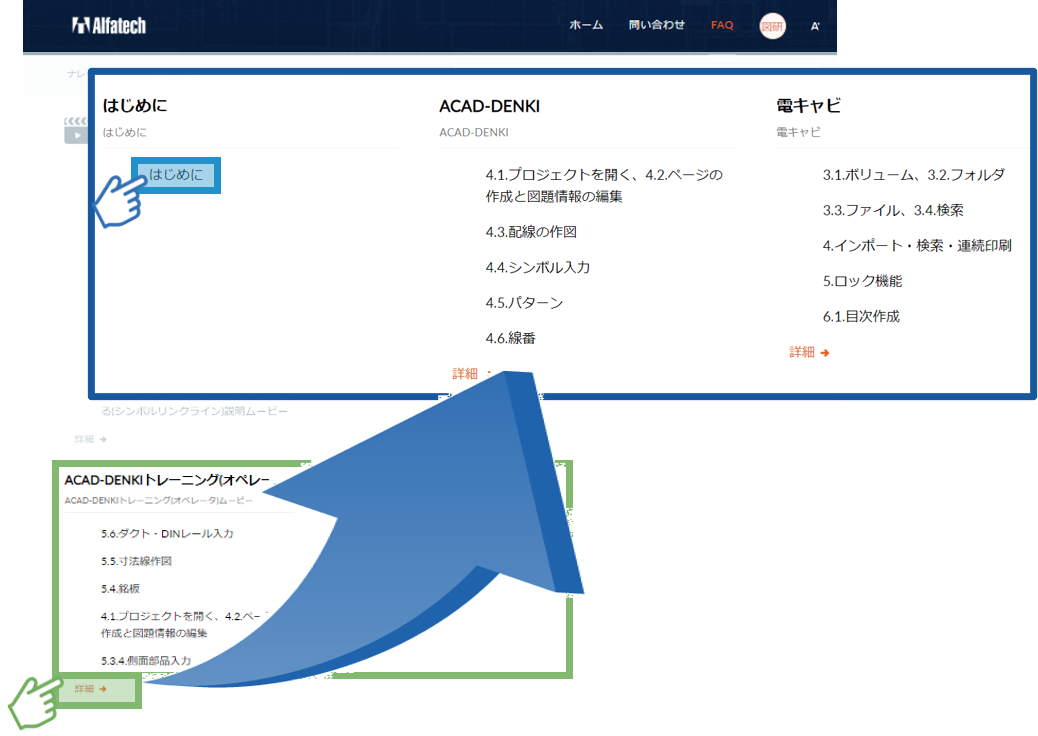Click はじめに section heading

135,105
